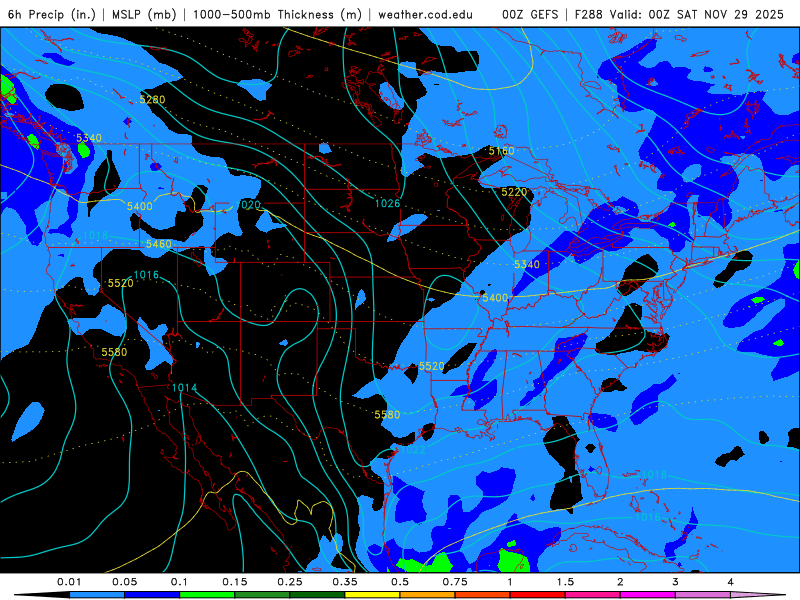Screen dimensions: 800x600
Task: Click the 1026 pressure contour label
Action: click(x=387, y=204)
